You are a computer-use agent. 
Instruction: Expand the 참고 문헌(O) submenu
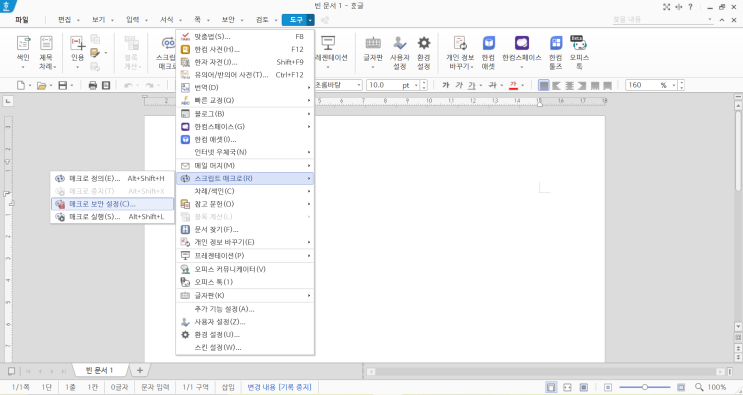(245, 204)
